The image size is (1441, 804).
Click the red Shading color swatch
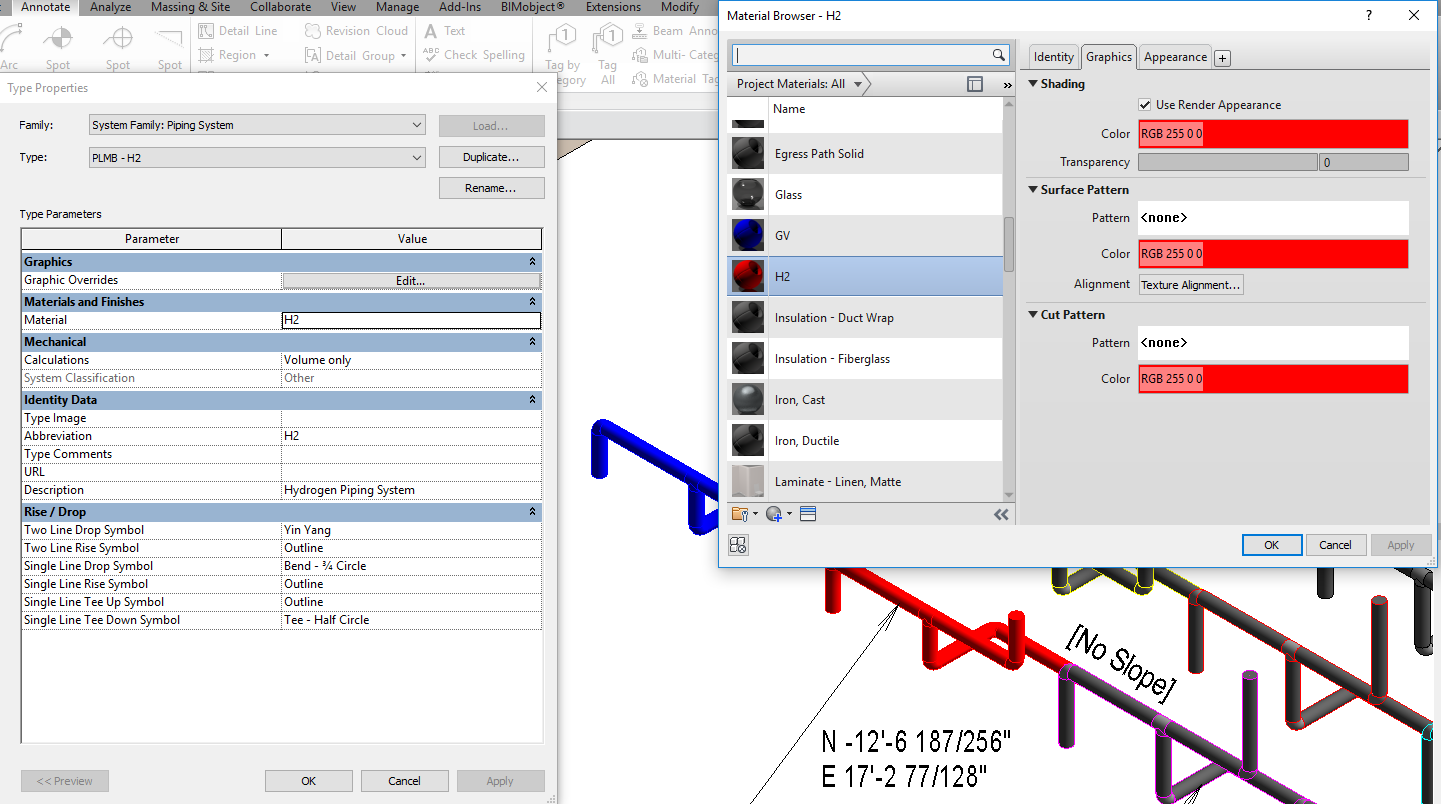pos(1272,133)
